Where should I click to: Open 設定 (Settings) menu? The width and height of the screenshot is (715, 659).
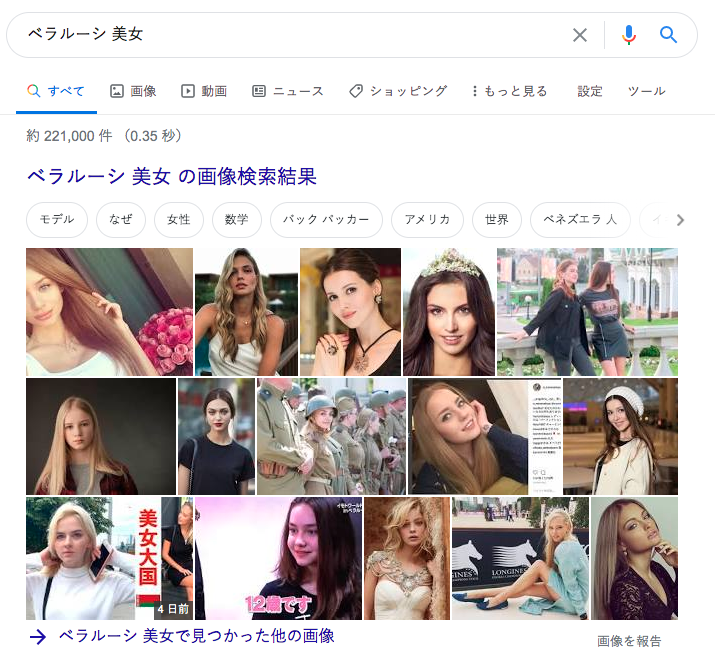[590, 91]
